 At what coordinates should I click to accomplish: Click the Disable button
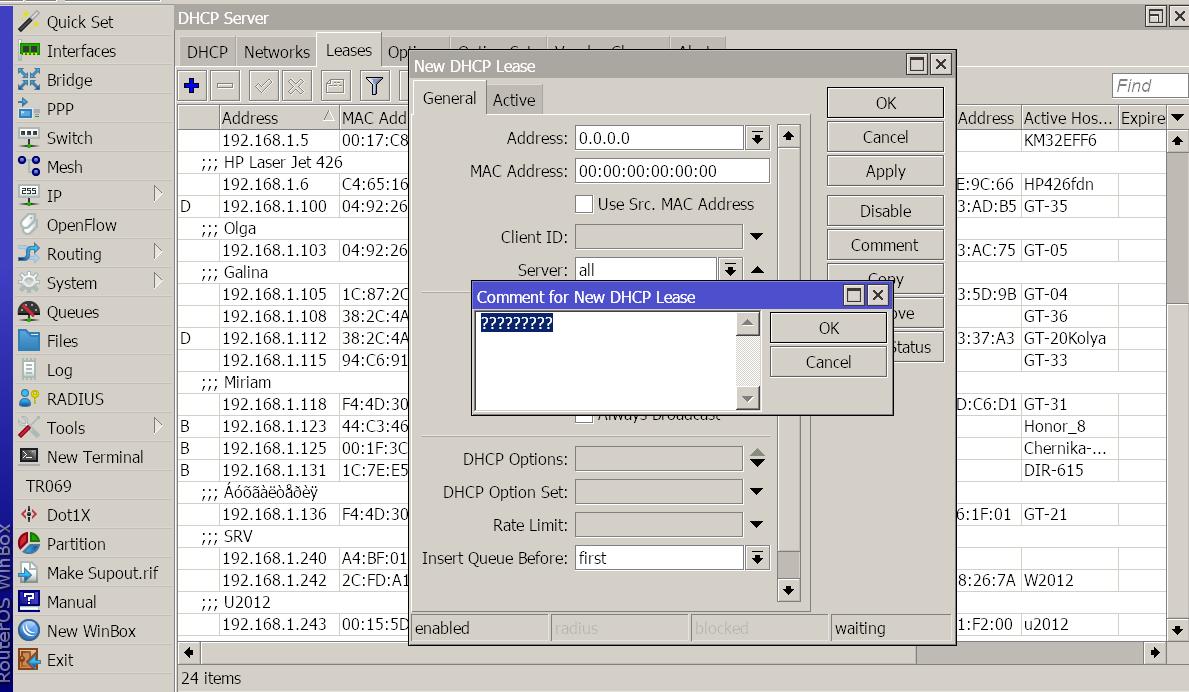pos(886,211)
